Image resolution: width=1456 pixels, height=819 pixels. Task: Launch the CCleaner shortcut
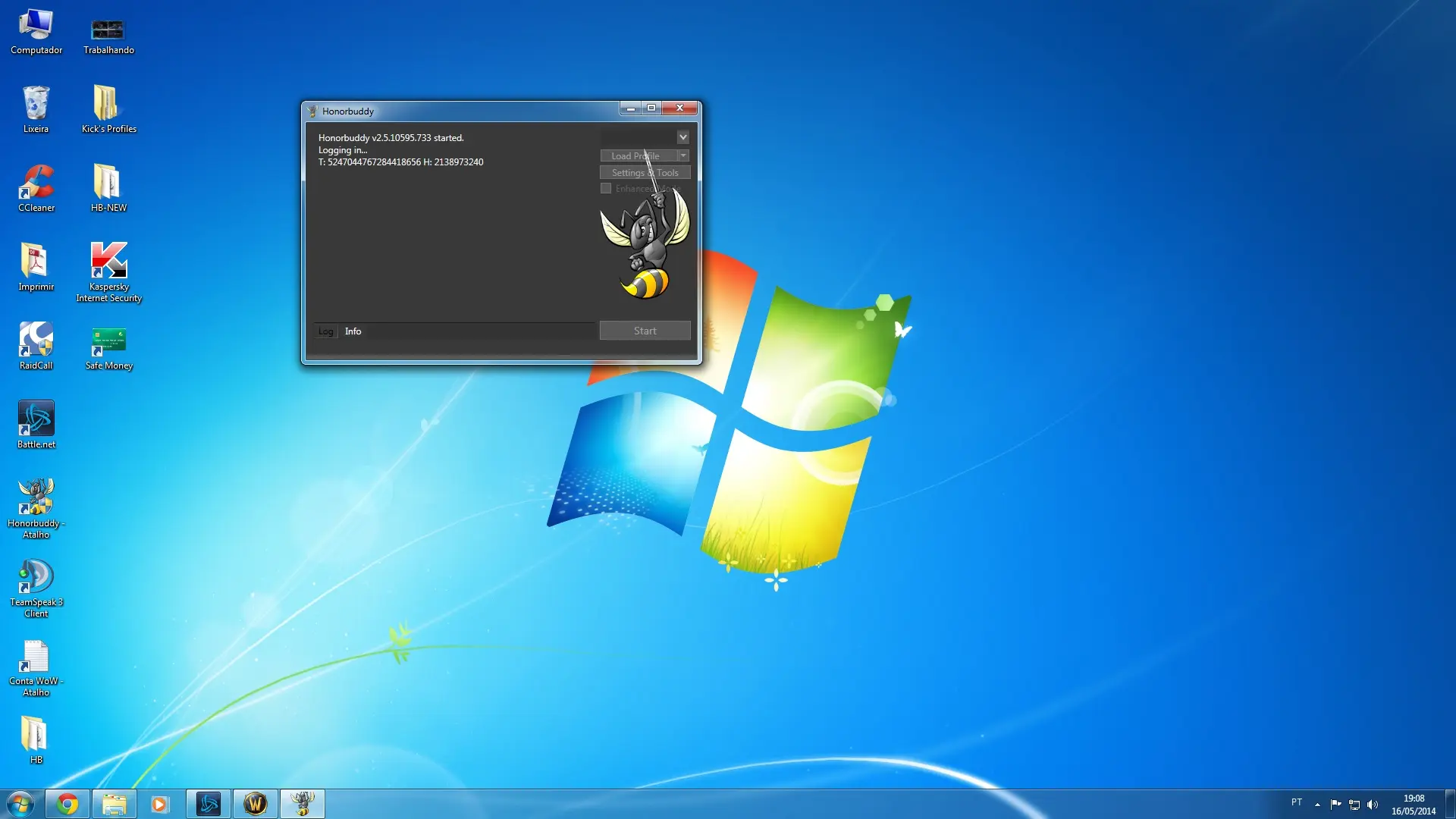(x=36, y=189)
